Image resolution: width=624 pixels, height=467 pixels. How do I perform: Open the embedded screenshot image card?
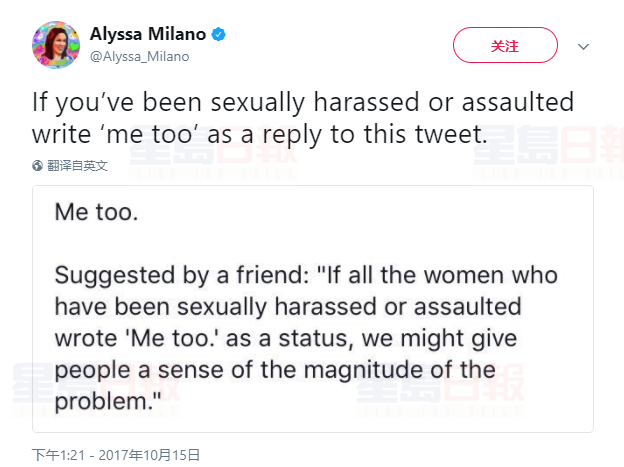coord(312,308)
